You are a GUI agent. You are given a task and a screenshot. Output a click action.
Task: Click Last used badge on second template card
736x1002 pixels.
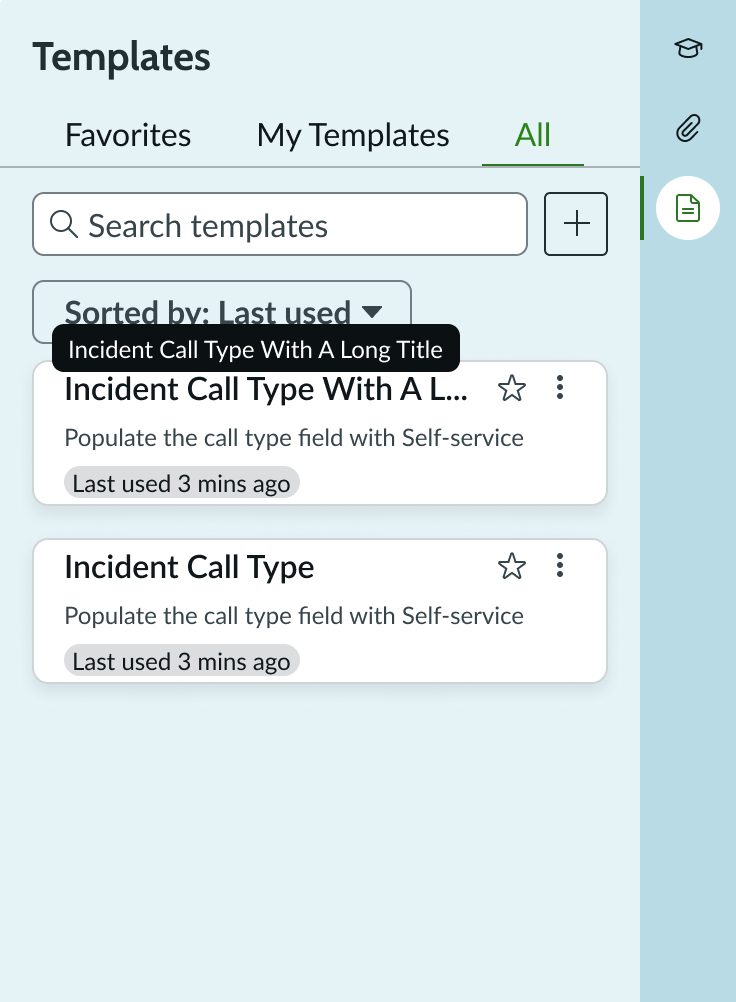click(181, 662)
